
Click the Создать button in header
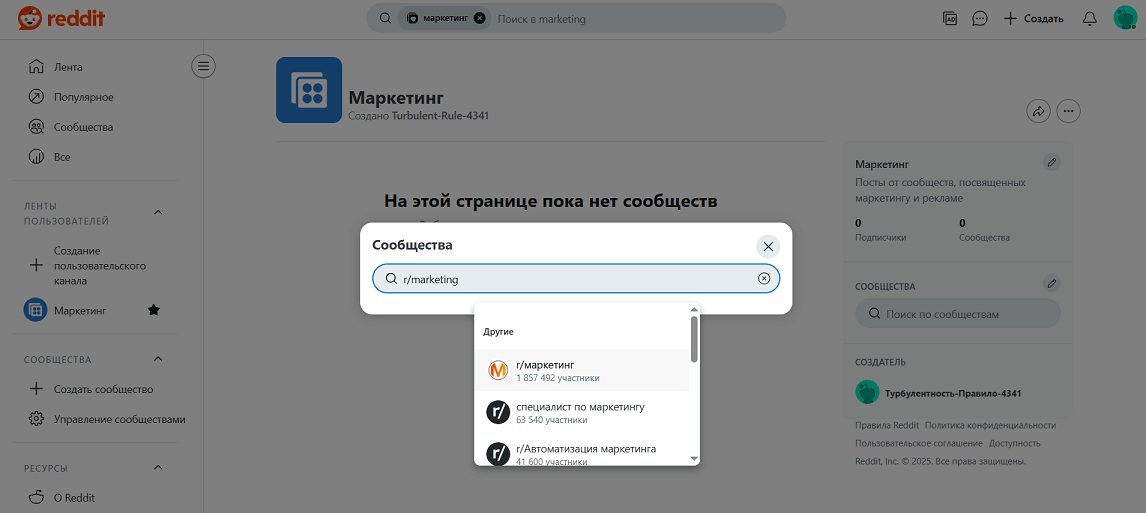(x=1033, y=18)
